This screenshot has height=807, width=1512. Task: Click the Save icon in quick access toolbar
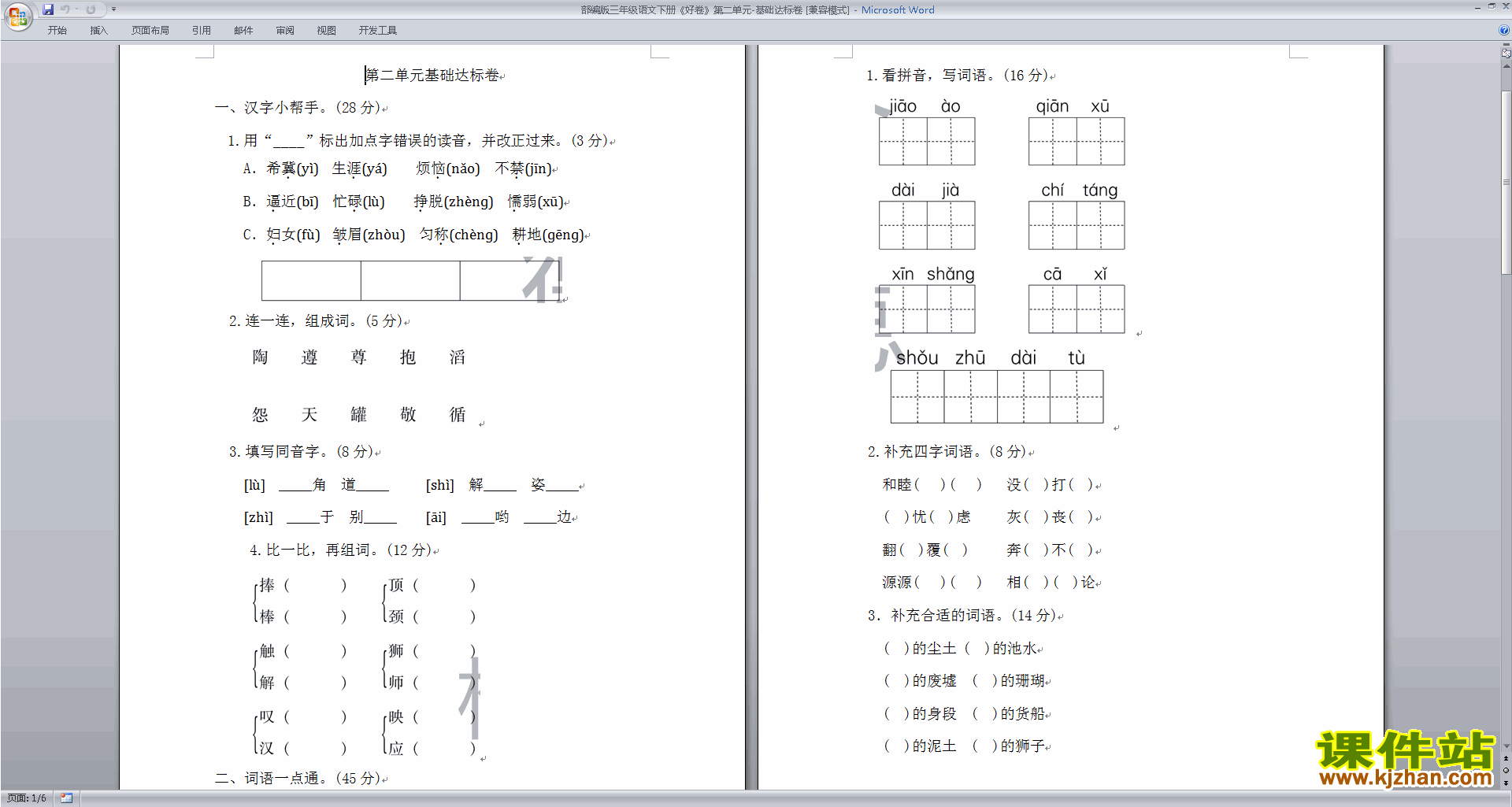pyautogui.click(x=48, y=9)
